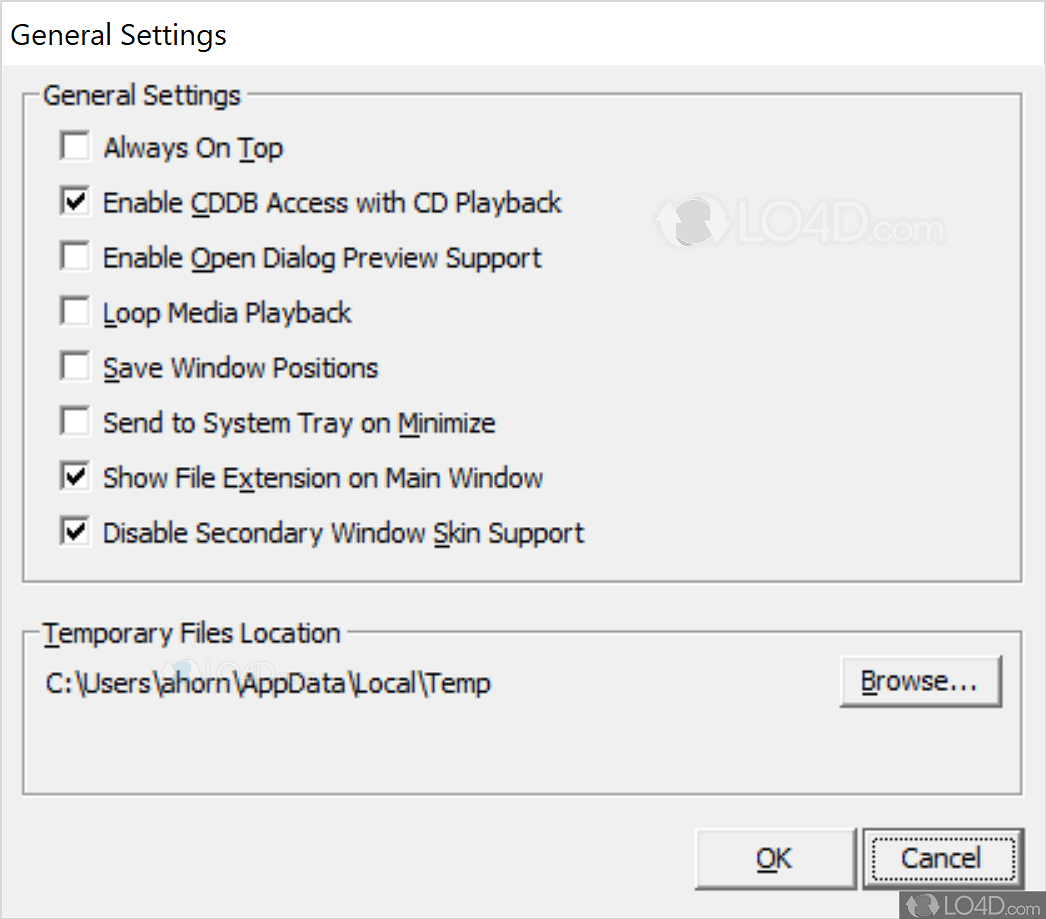This screenshot has height=919, width=1046.
Task: Click the Temporary Files Location group label
Action: tap(191, 632)
